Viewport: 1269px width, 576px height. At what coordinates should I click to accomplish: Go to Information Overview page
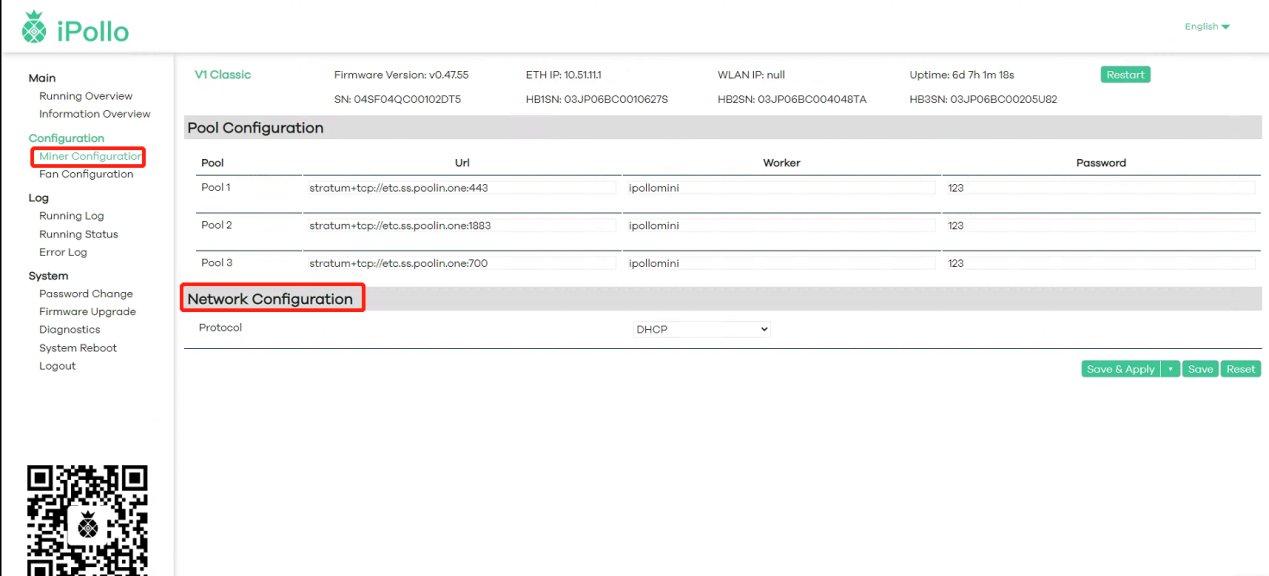pos(94,114)
